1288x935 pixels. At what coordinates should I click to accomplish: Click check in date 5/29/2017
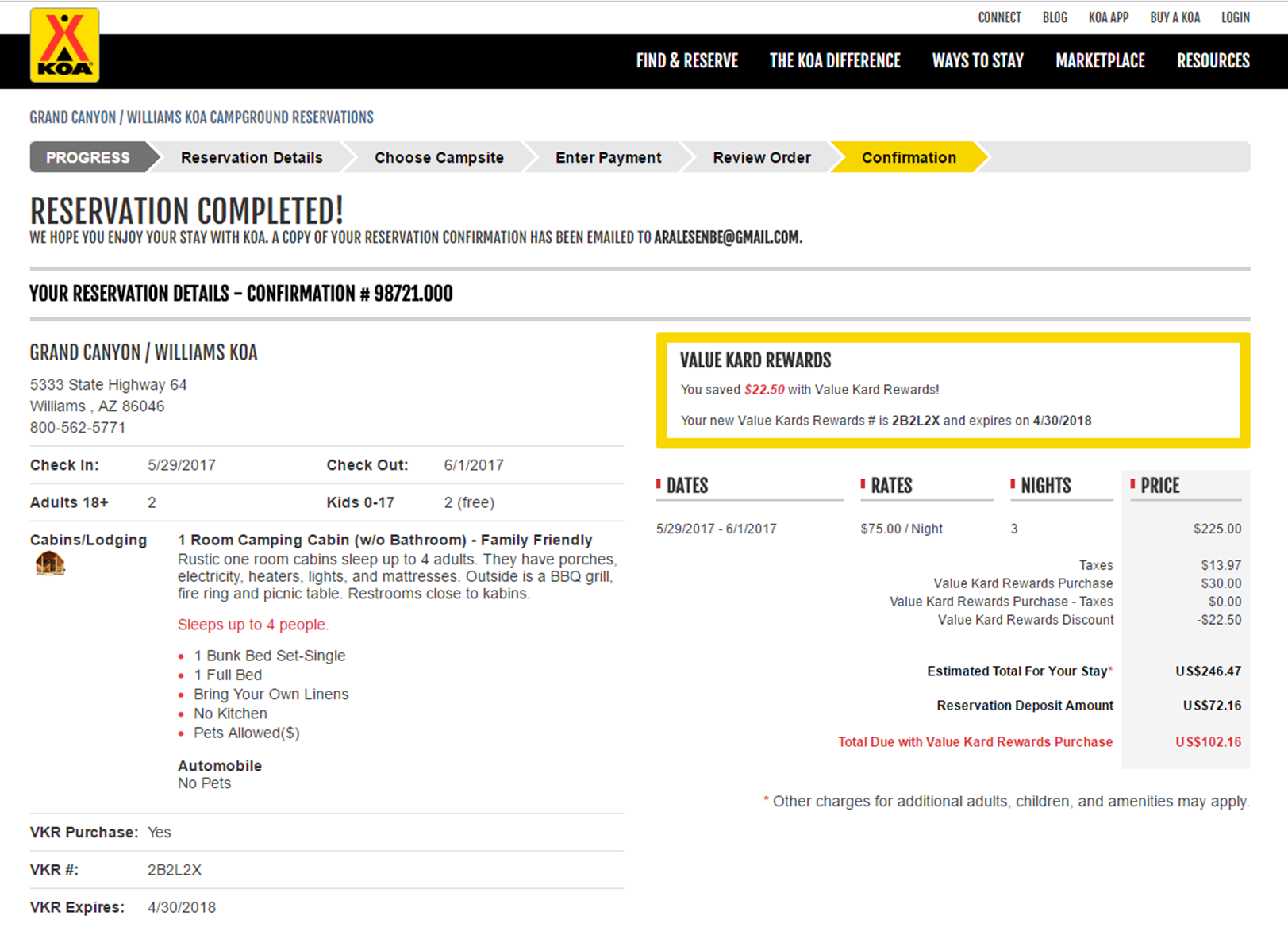click(x=181, y=465)
